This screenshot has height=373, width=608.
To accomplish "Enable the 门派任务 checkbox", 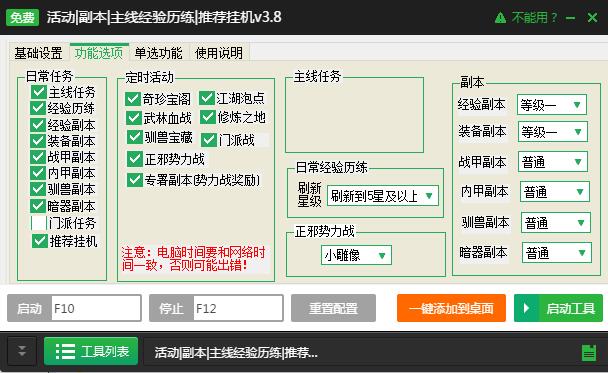I will pyautogui.click(x=39, y=223).
